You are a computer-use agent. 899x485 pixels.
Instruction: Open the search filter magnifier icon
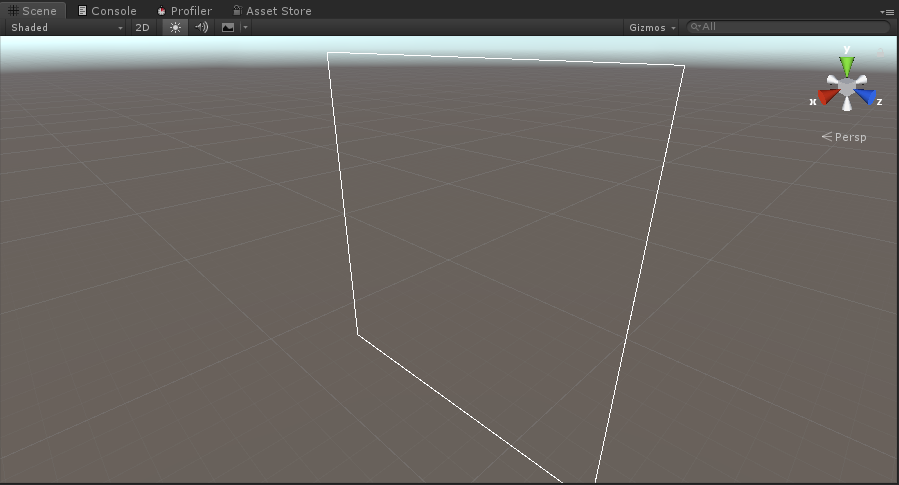click(x=695, y=27)
